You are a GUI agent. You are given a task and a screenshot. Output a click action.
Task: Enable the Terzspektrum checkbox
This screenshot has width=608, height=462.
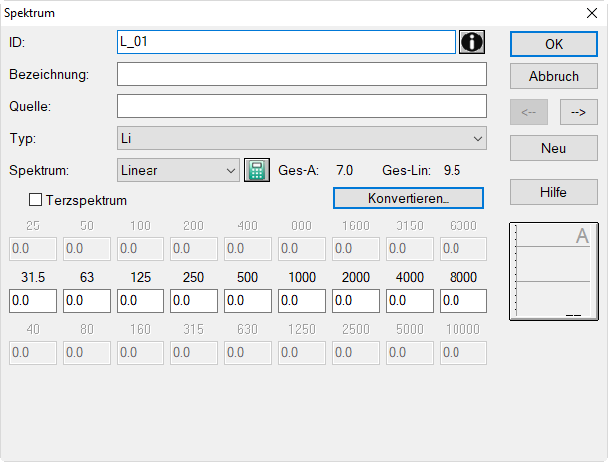point(35,200)
